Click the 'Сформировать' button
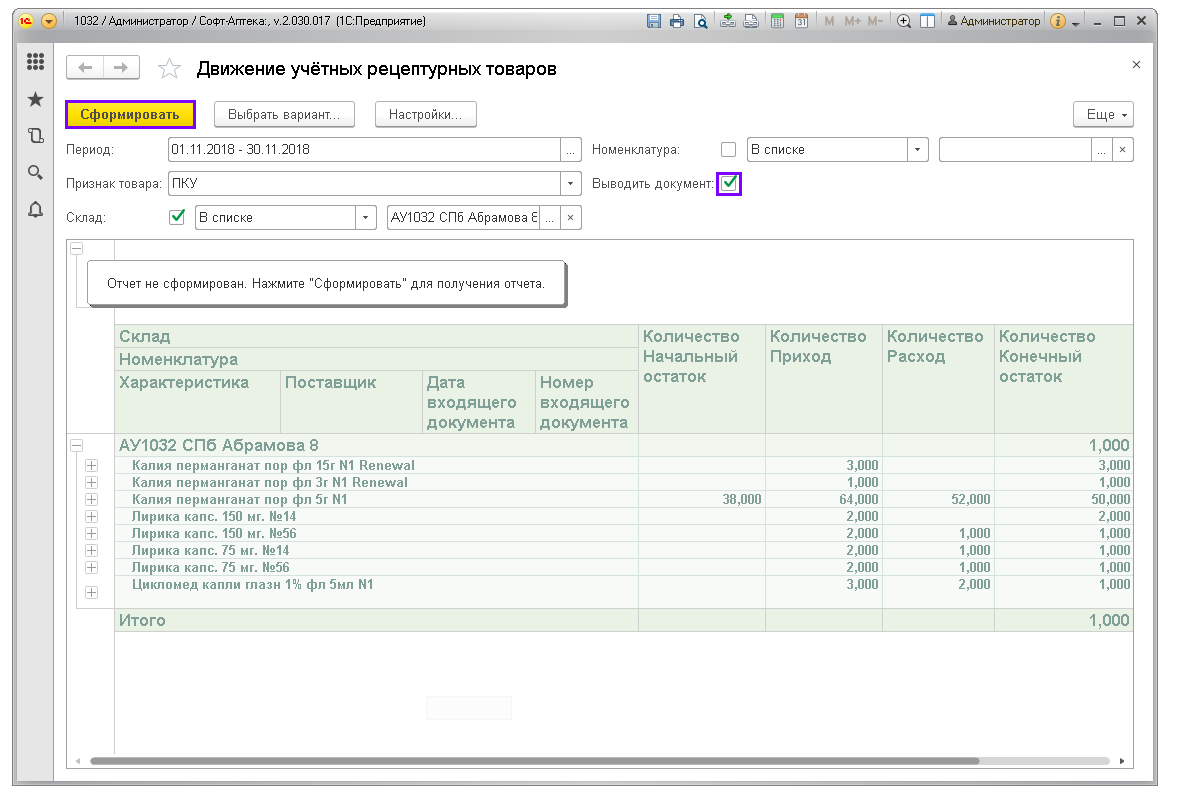 pos(130,115)
